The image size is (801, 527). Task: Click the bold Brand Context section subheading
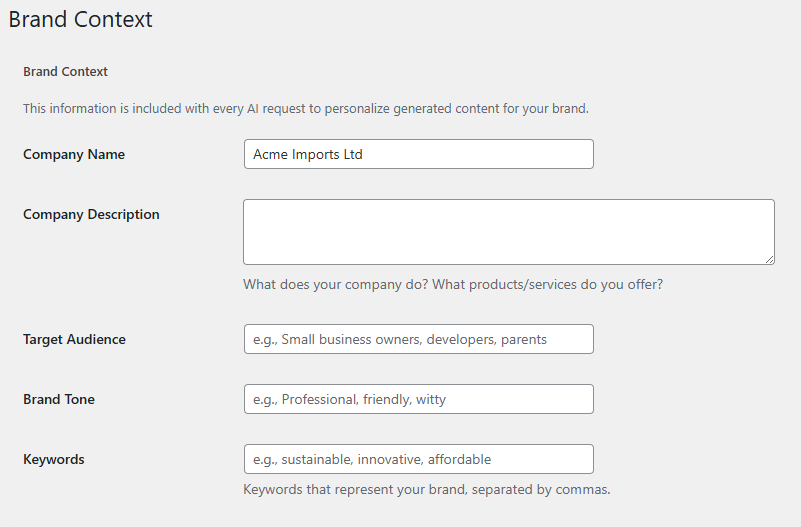[65, 71]
